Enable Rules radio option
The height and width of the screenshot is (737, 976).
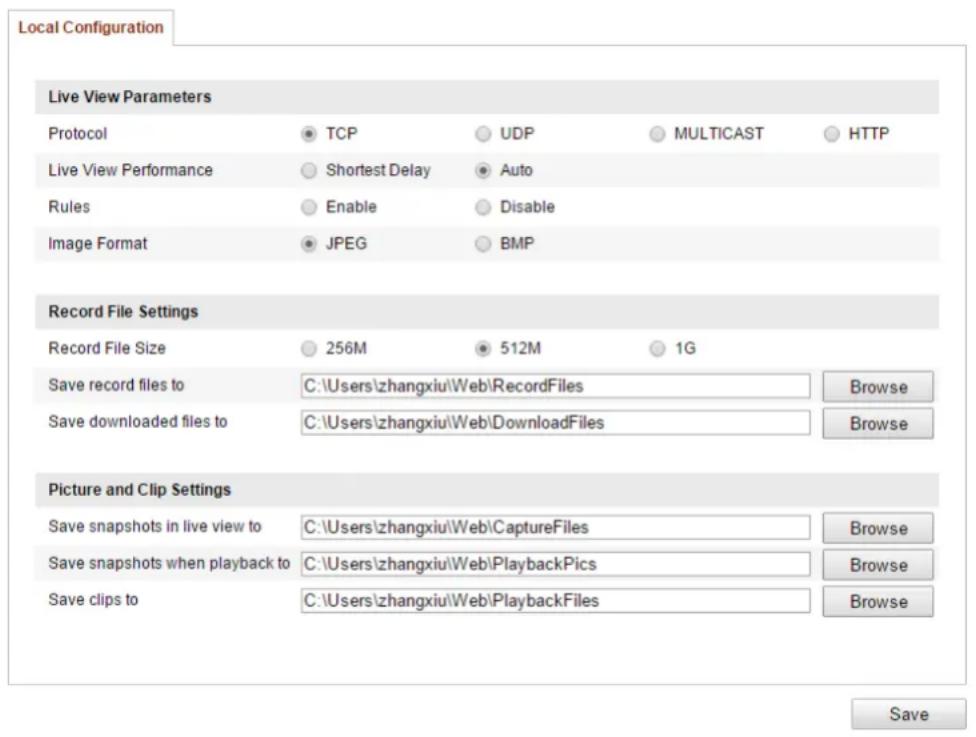pos(309,207)
